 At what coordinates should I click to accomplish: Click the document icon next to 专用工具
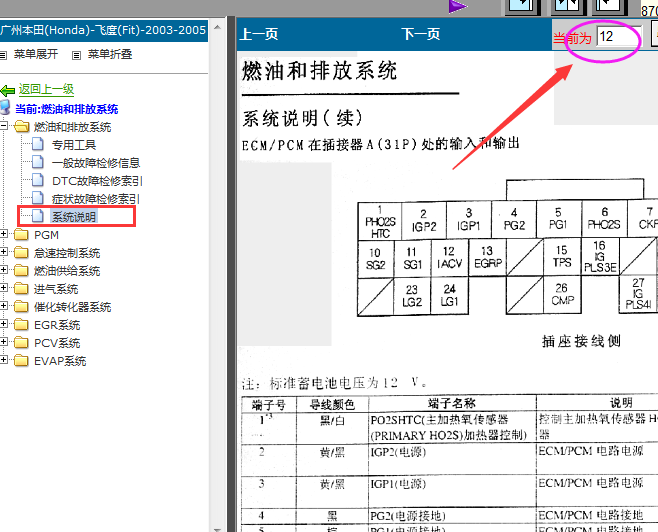click(x=38, y=144)
